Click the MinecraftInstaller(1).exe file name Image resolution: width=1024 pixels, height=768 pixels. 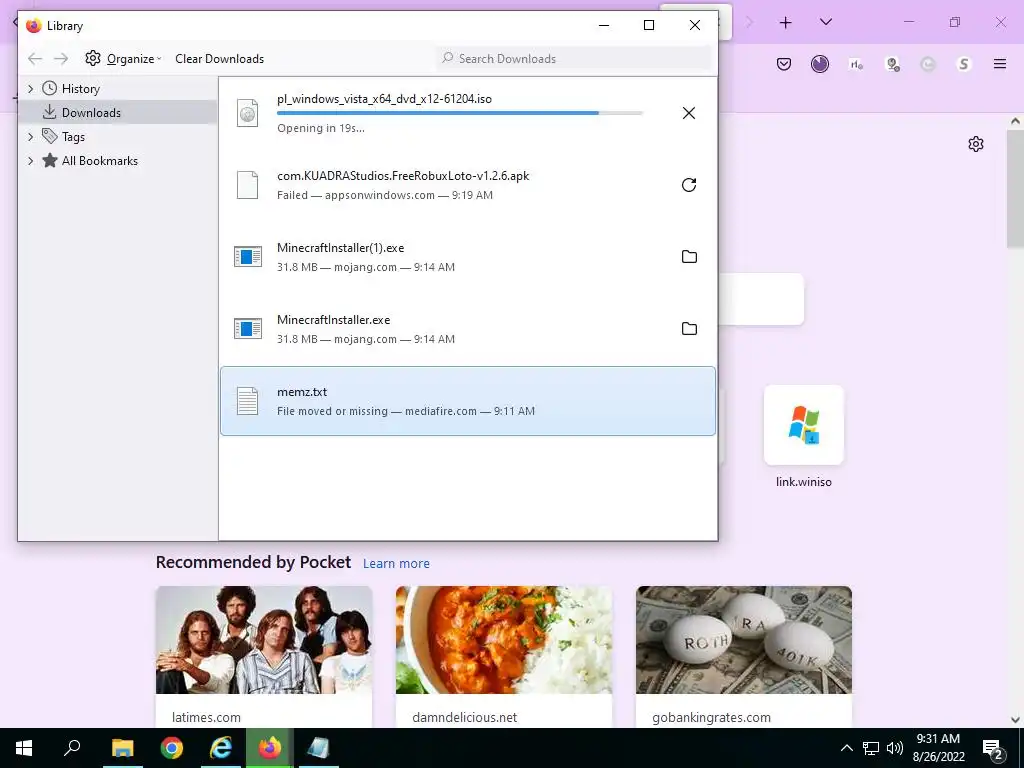click(340, 248)
